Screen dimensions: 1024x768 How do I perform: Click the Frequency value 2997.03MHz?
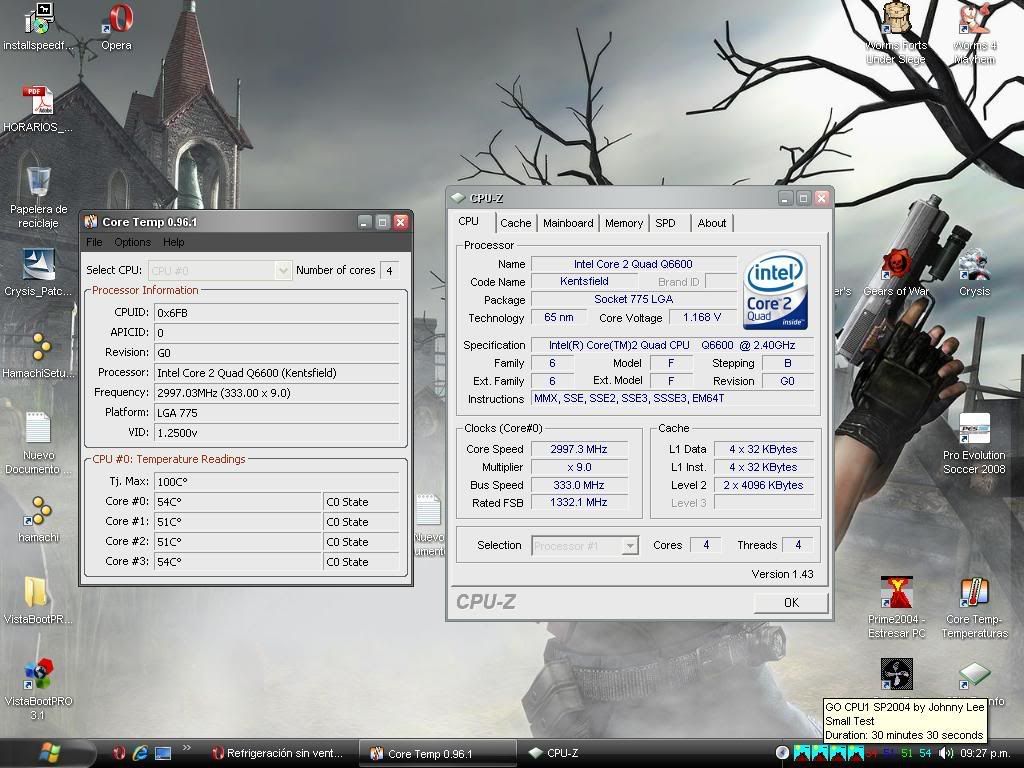276,393
